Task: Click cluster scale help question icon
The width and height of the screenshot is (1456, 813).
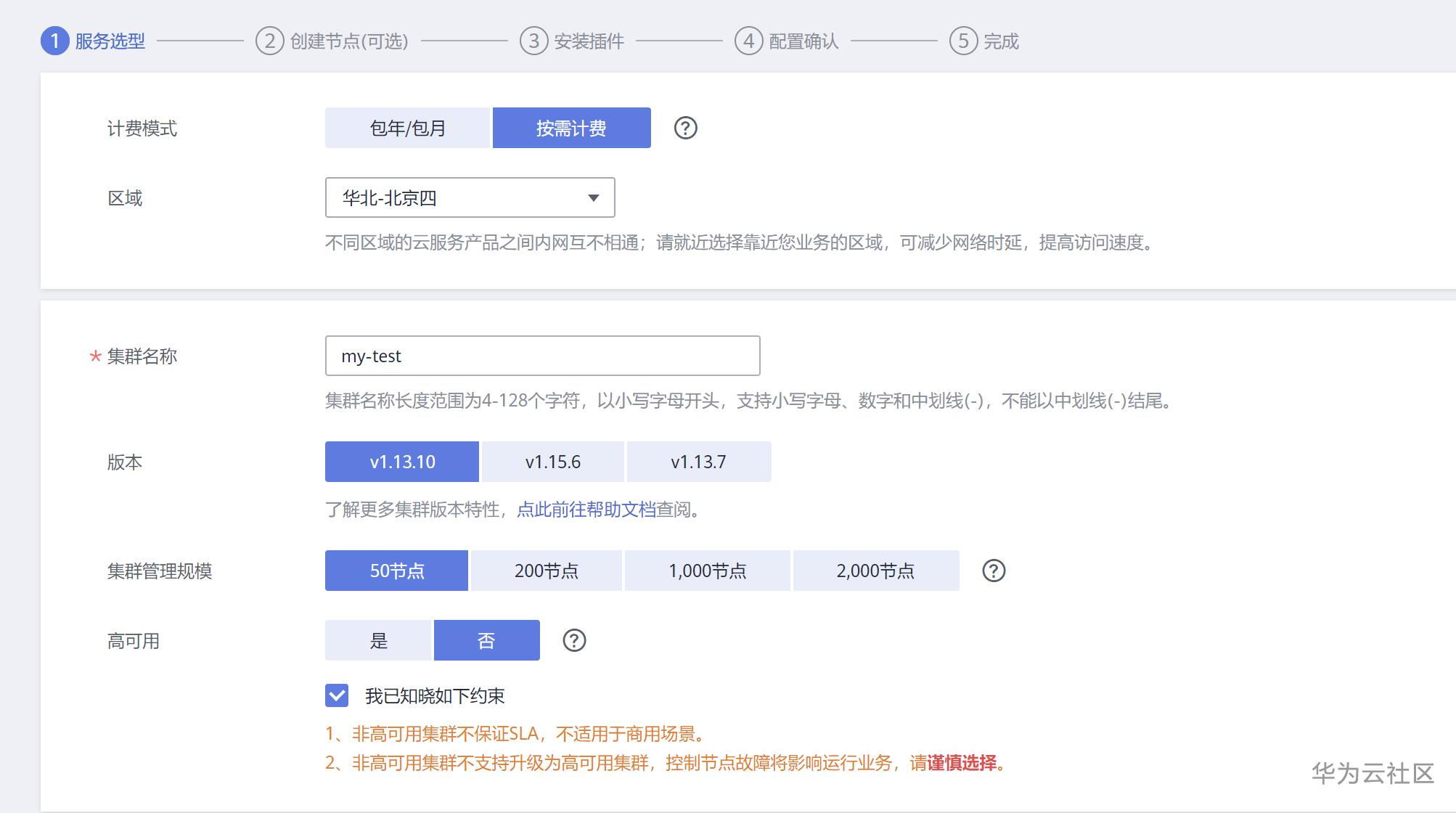Action: pos(993,571)
